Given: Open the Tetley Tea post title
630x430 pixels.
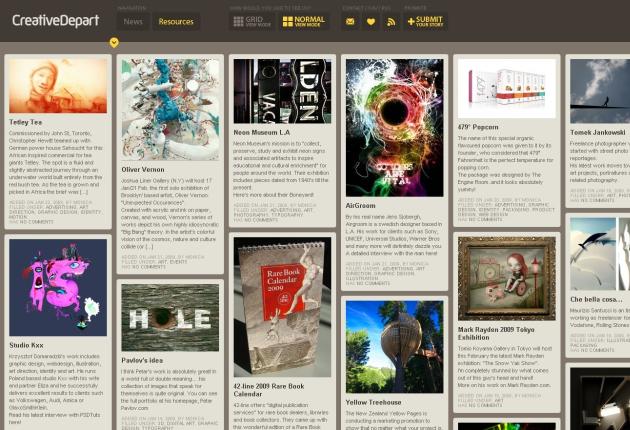Looking at the screenshot, I should click(x=25, y=122).
